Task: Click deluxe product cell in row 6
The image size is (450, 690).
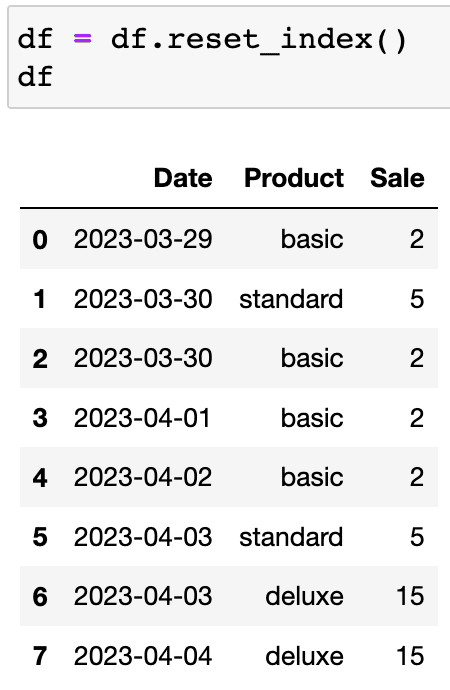Action: [304, 597]
